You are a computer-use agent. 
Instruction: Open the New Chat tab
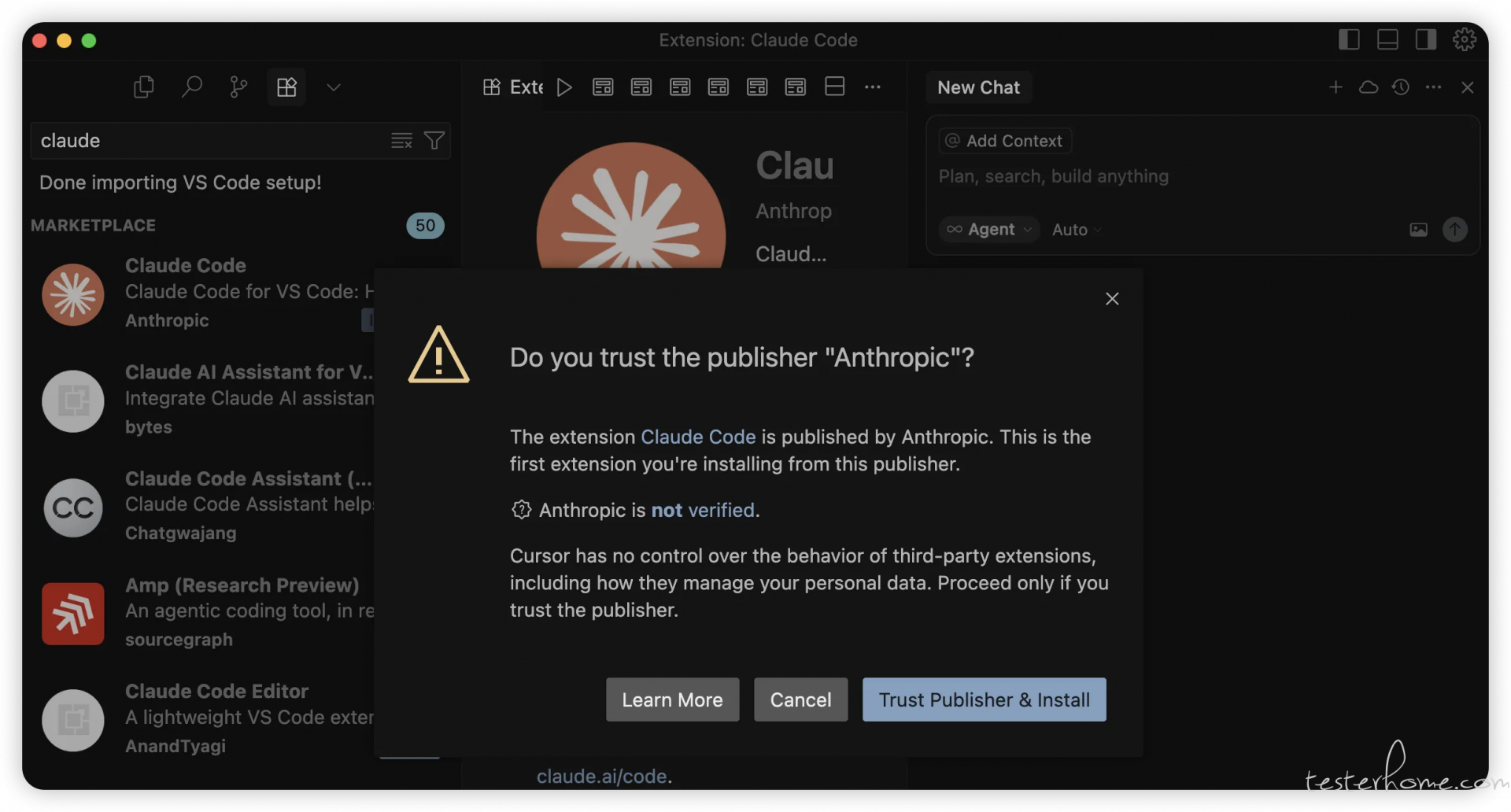click(978, 87)
